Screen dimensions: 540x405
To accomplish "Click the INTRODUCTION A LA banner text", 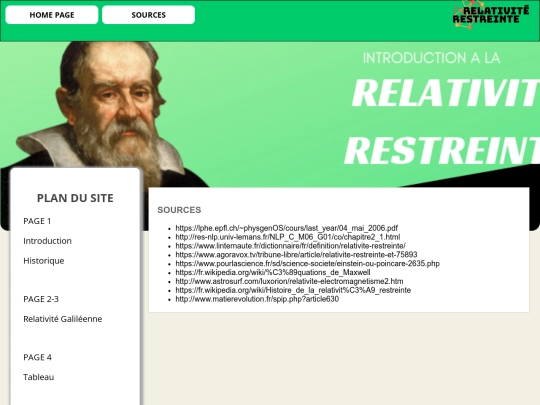I will 431,58.
